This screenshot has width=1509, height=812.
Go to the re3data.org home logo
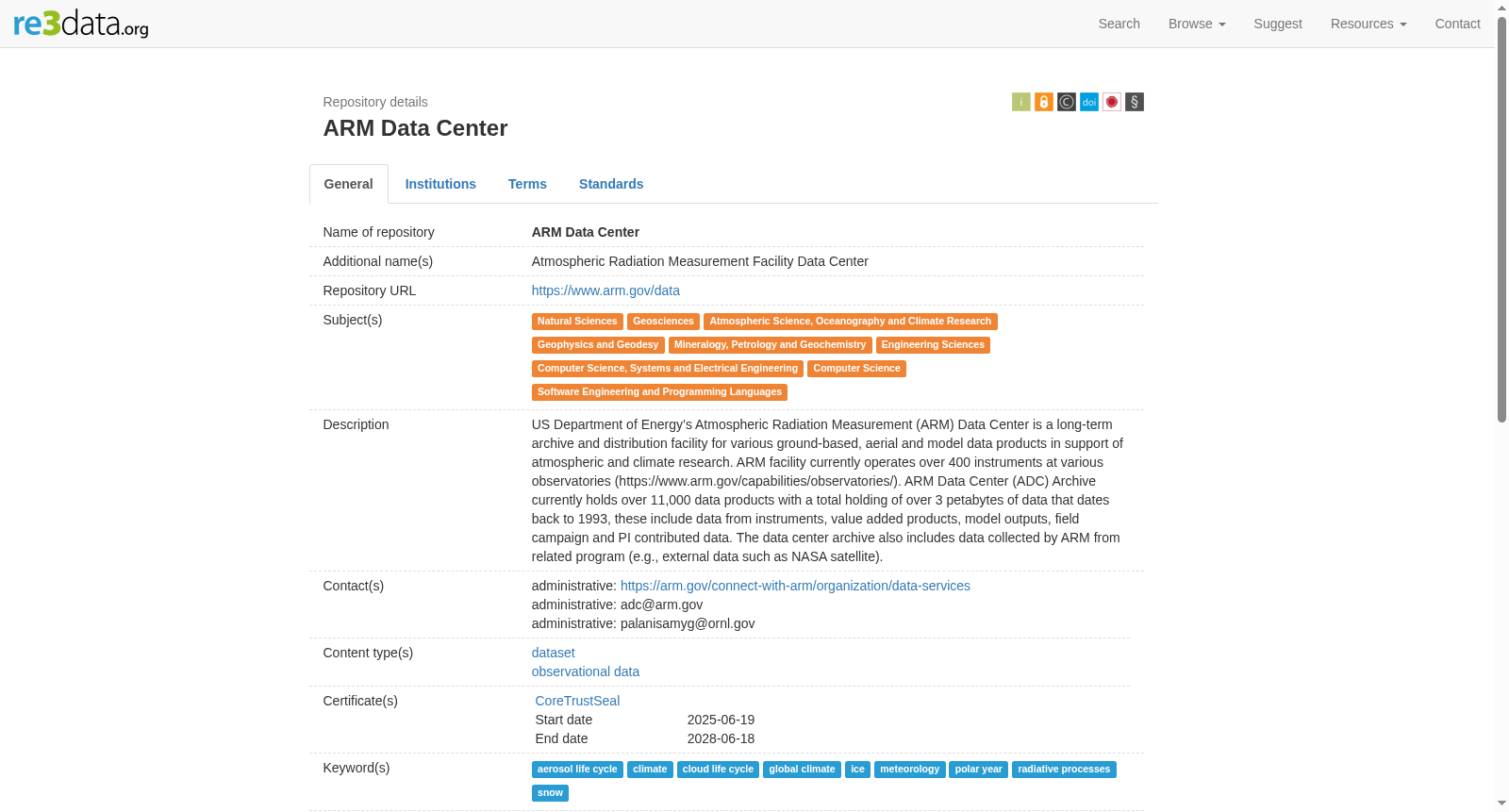pos(81,24)
